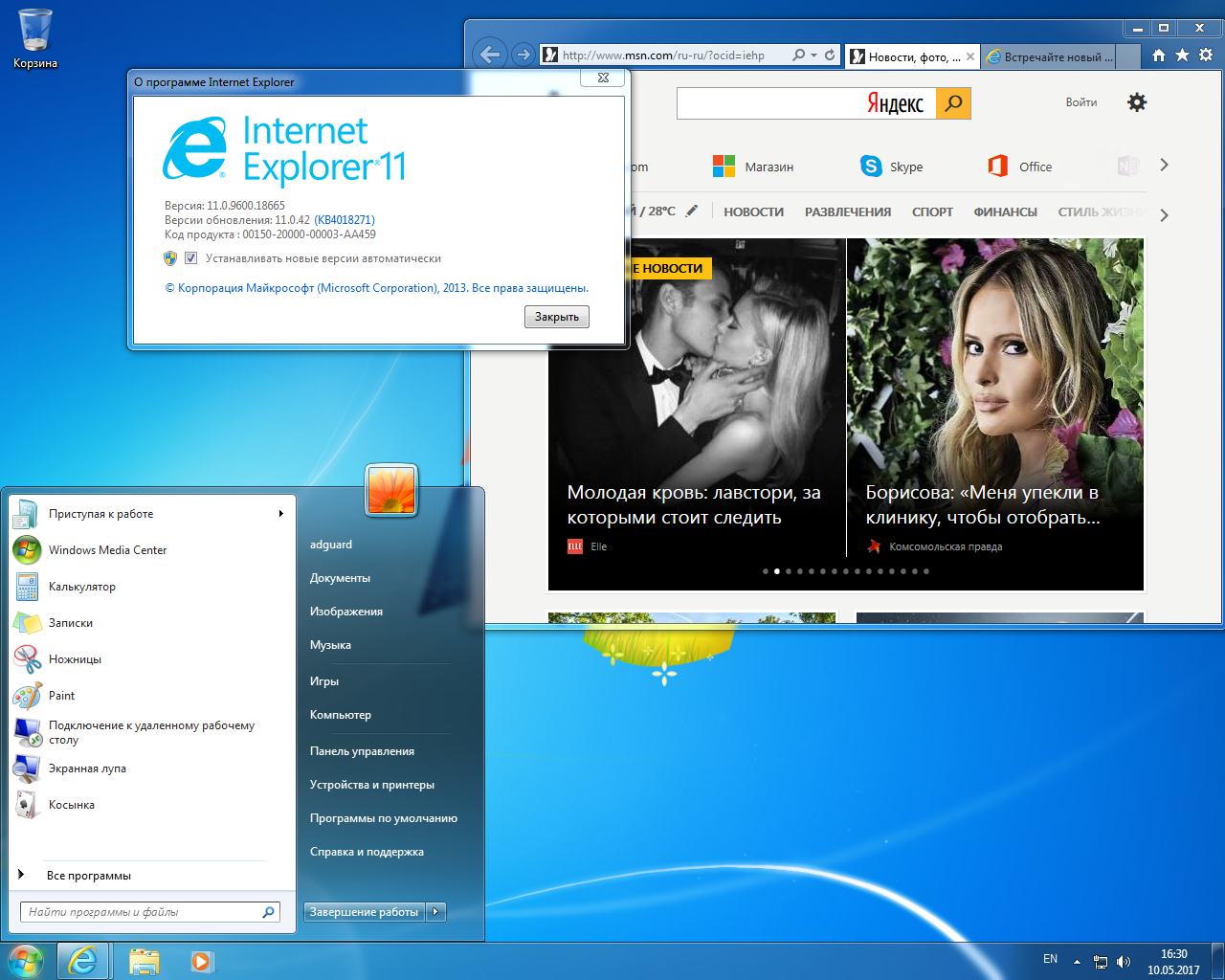Select the second carousel dot indicator

pyautogui.click(x=777, y=571)
